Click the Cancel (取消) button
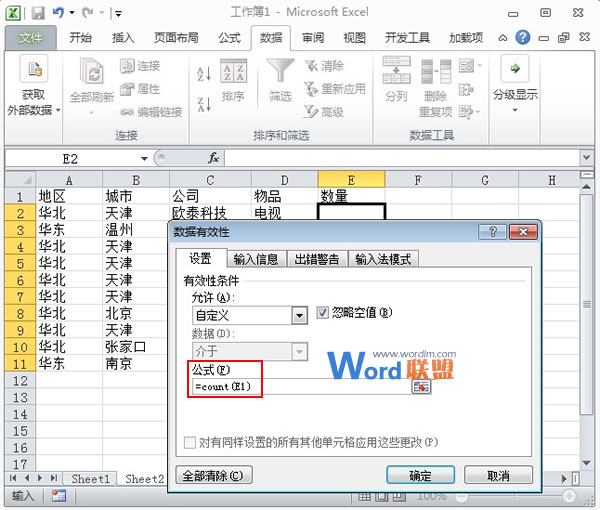 coord(498,476)
